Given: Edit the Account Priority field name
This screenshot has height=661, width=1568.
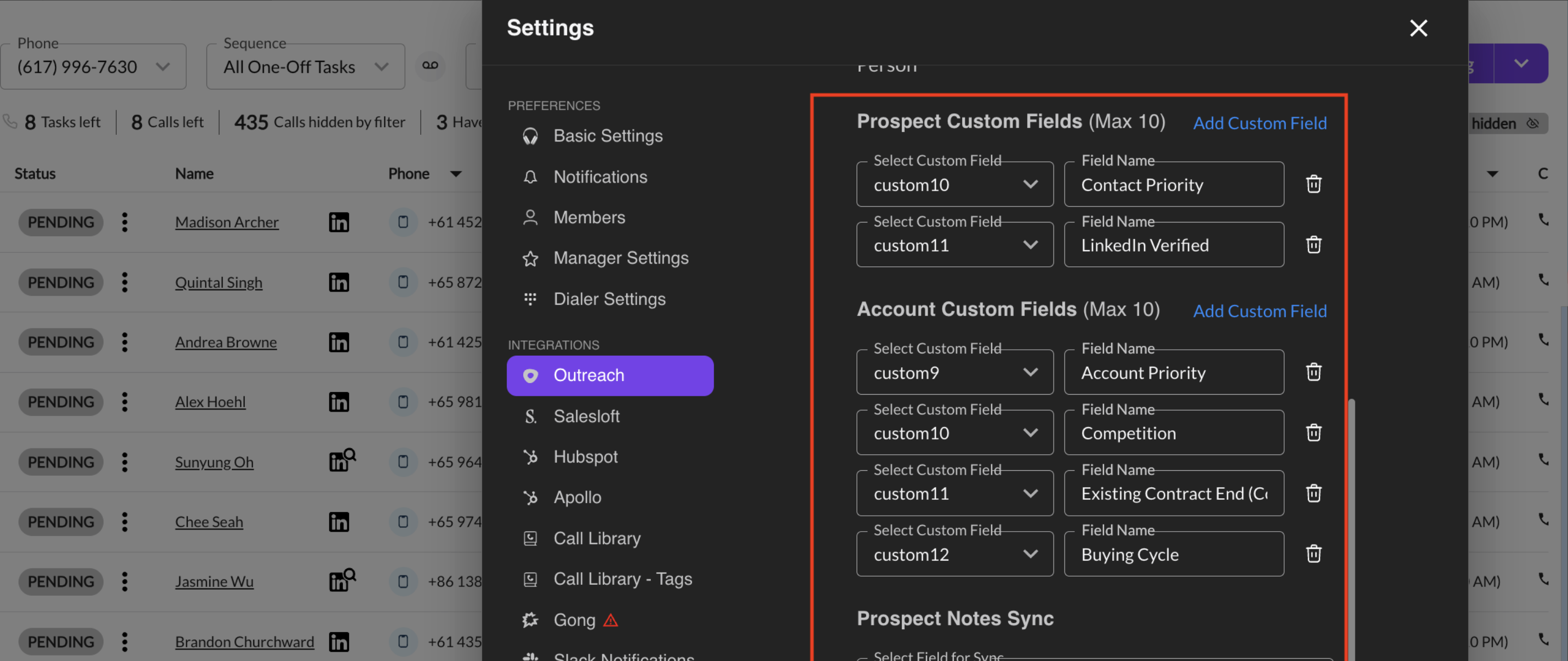Looking at the screenshot, I should (x=1174, y=372).
